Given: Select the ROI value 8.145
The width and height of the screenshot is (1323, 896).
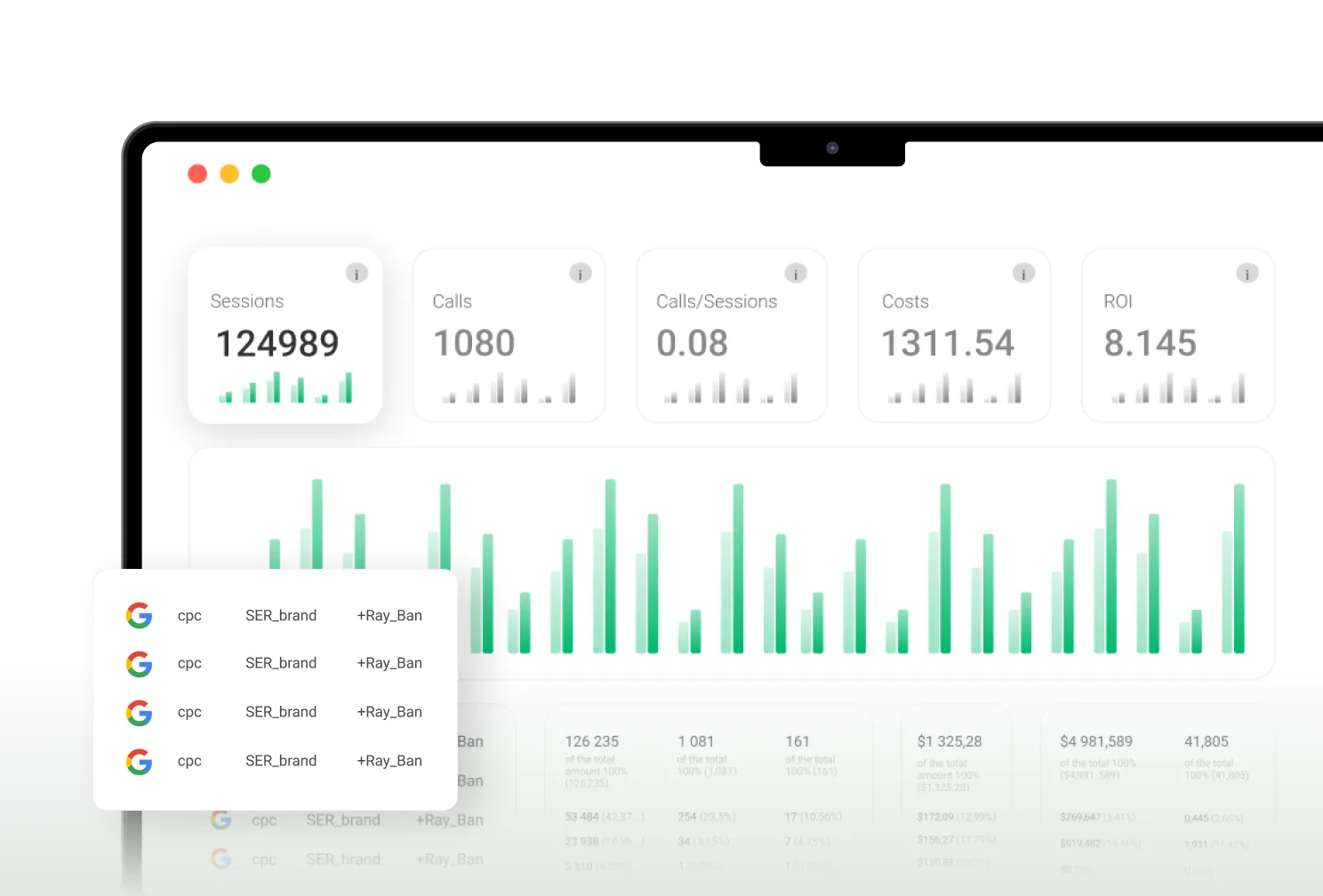Looking at the screenshot, I should (1151, 344).
